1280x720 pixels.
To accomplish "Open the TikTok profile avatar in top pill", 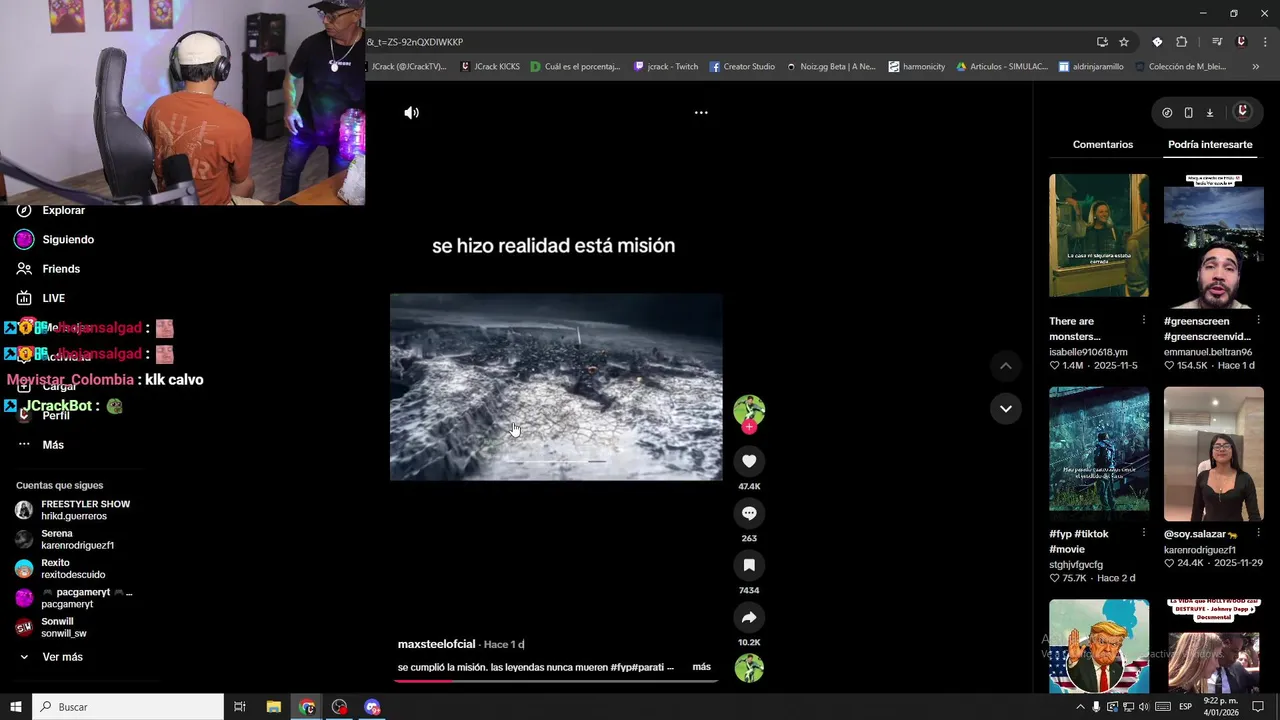I will (x=1243, y=112).
